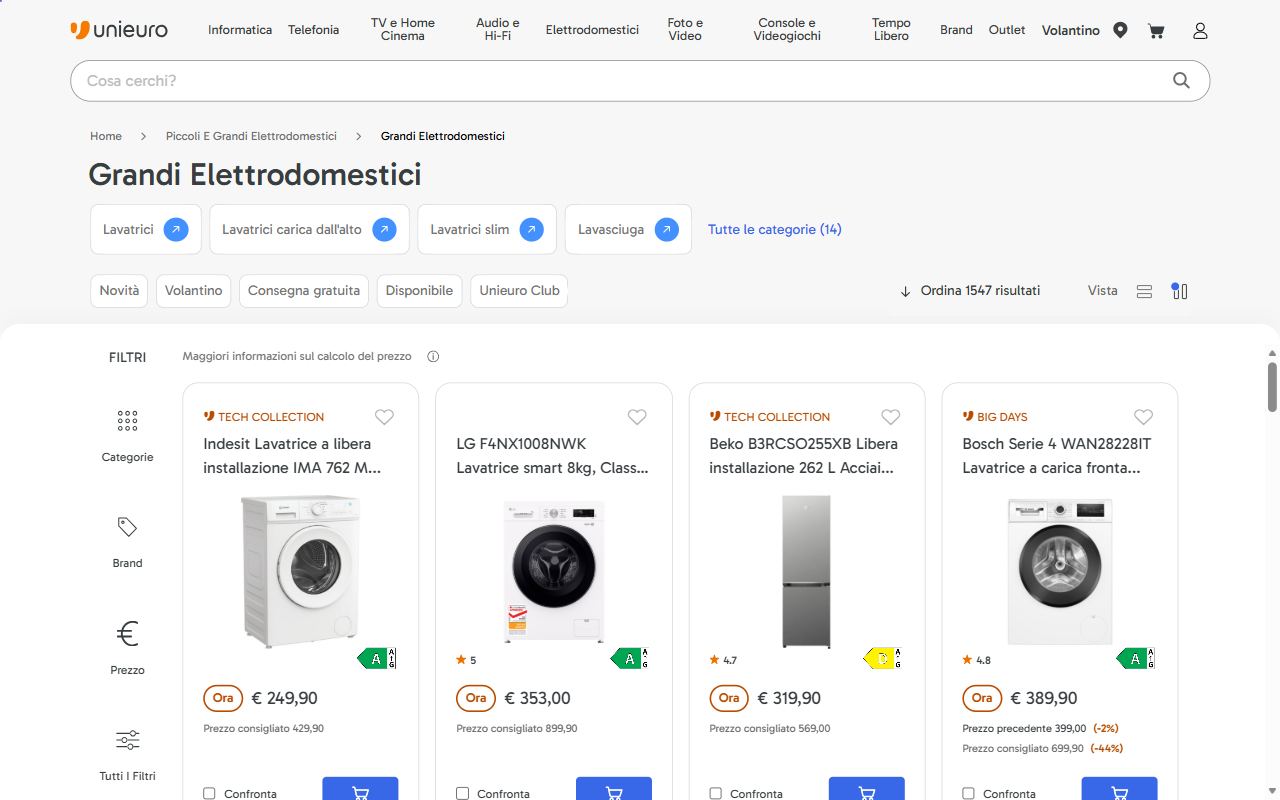The height and width of the screenshot is (800, 1280).
Task: Check Confronta for Beko B3RCSO255XB
Action: click(x=715, y=794)
